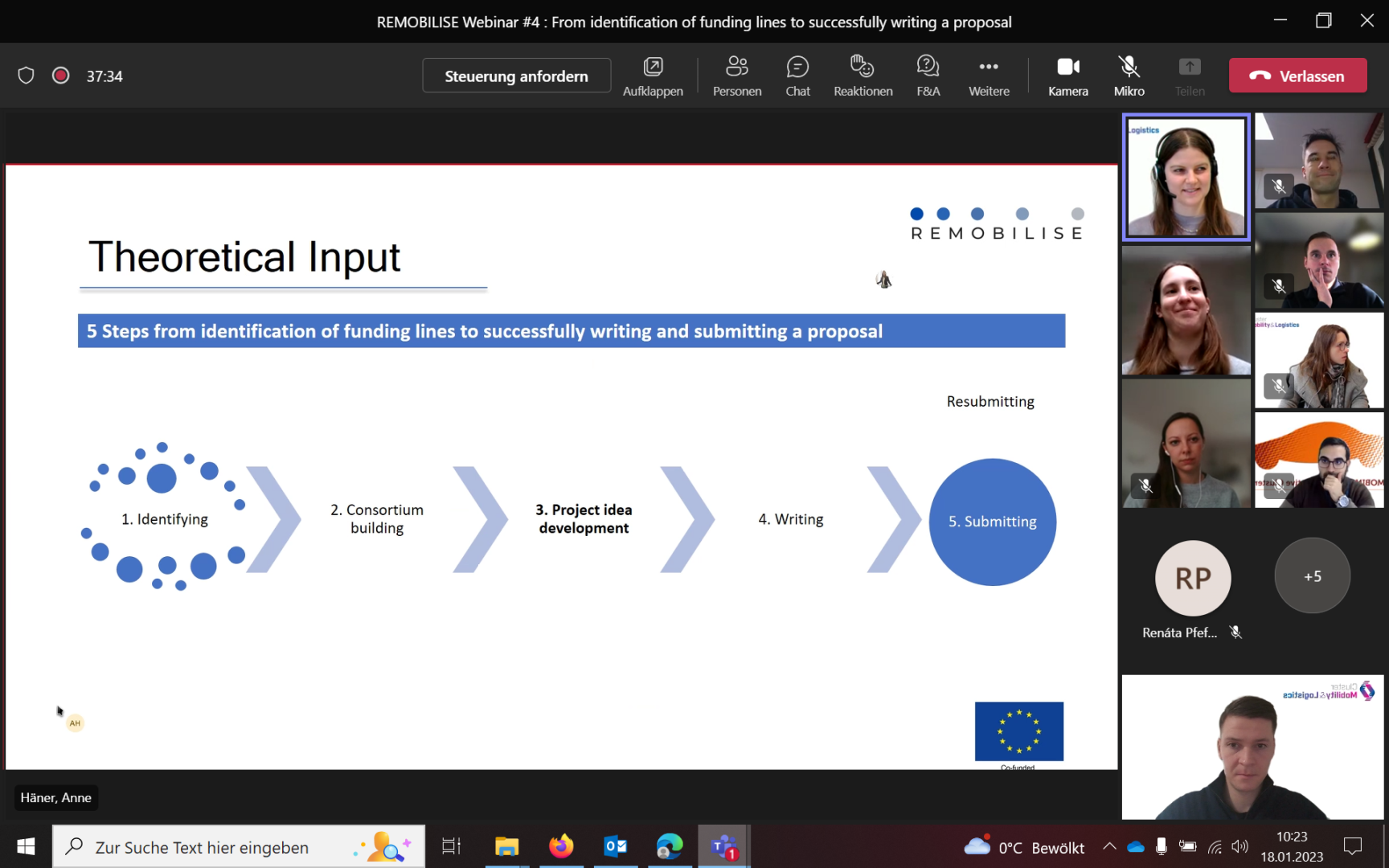Toggle the system volume icon in tray

point(1239,846)
